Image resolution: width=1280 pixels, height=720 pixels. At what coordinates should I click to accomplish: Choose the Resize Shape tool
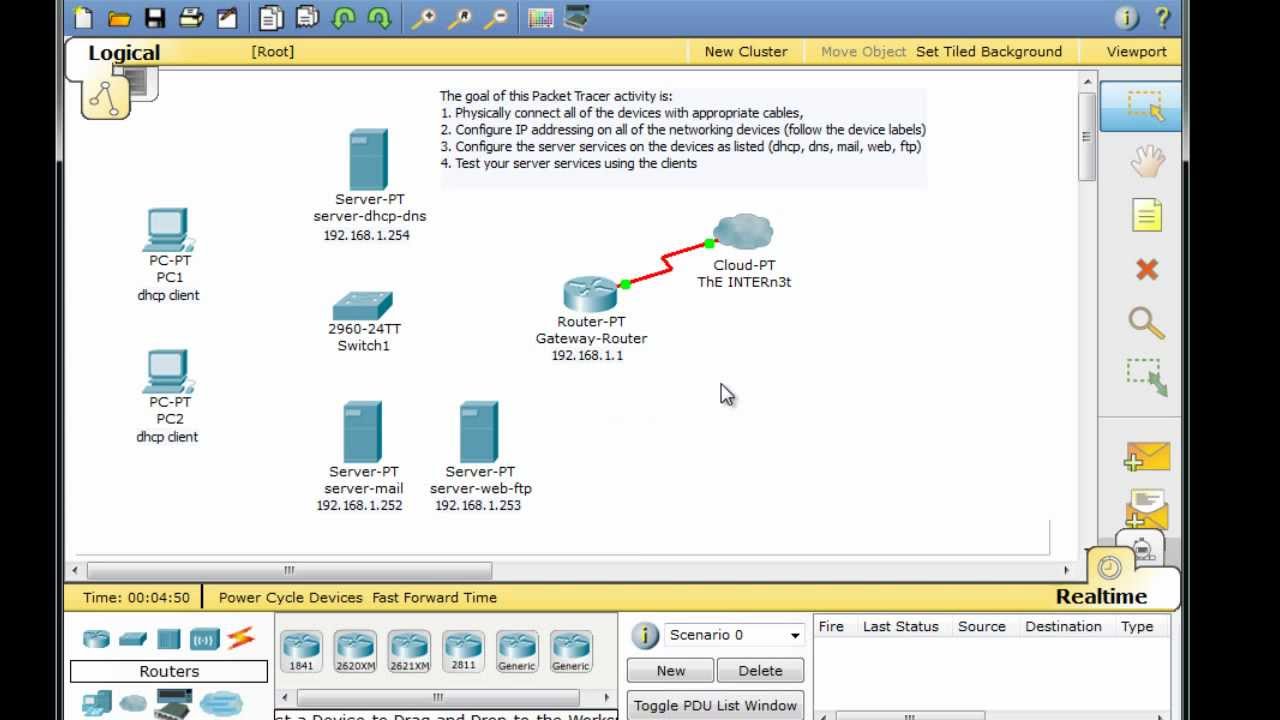click(x=1147, y=377)
